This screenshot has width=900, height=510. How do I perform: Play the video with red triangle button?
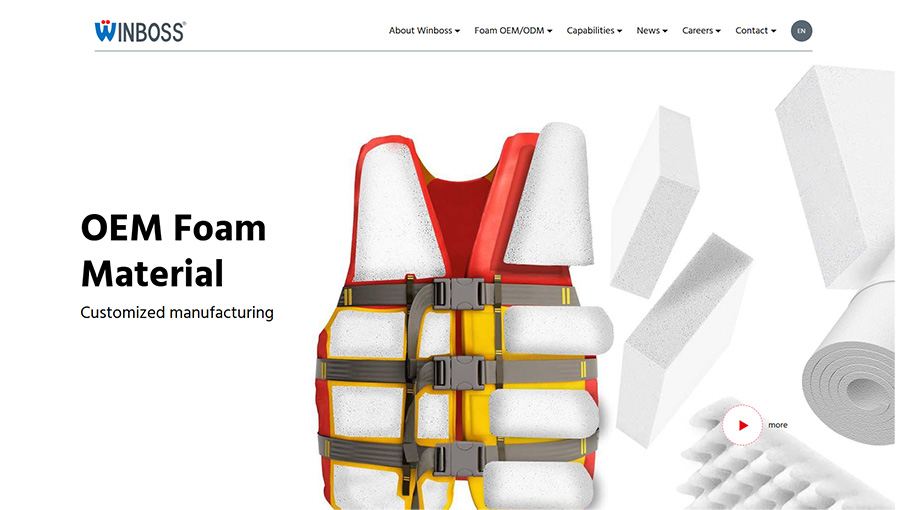pyautogui.click(x=742, y=425)
